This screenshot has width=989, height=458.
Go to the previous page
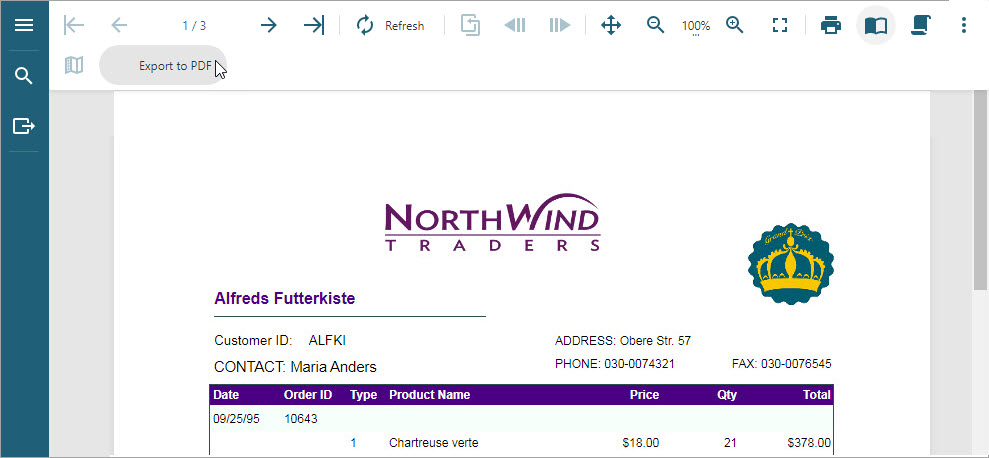pos(119,25)
